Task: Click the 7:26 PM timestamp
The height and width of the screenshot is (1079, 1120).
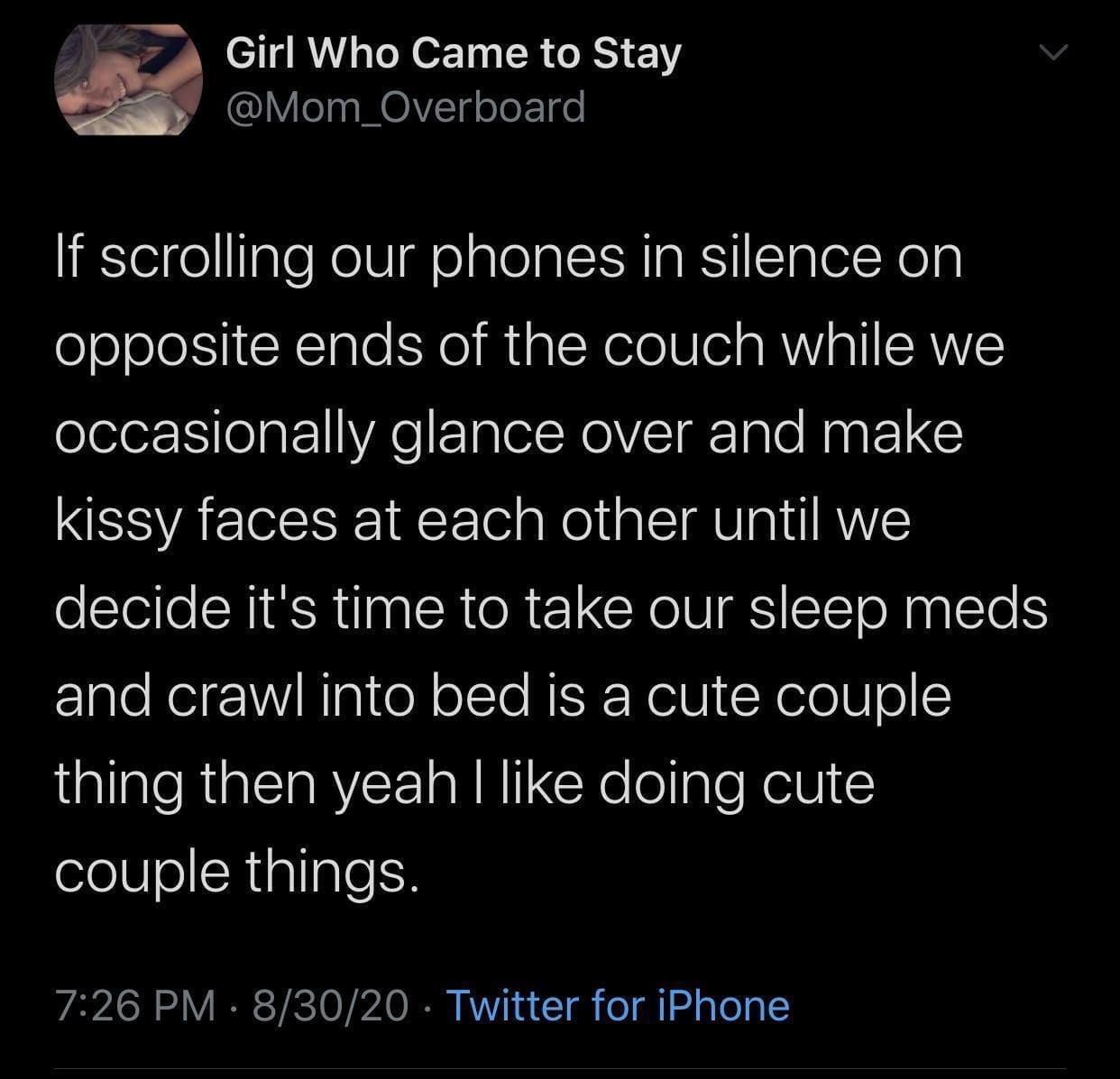Action: (x=135, y=1005)
